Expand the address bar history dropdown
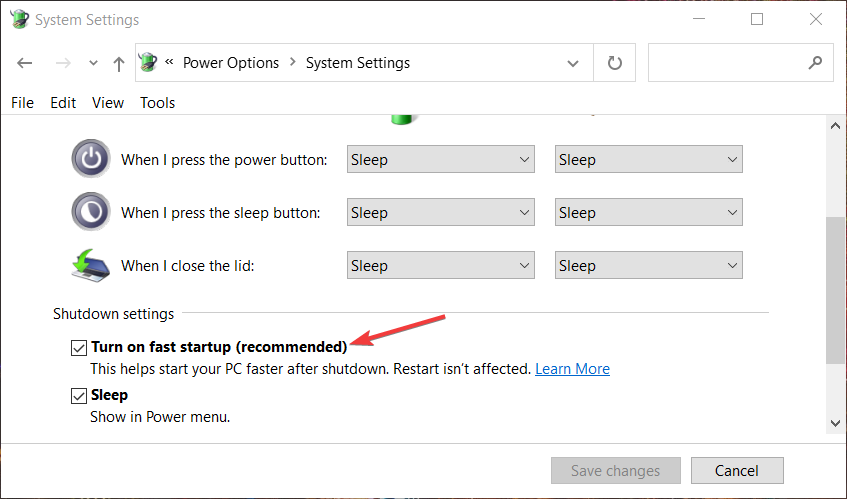 tap(574, 63)
